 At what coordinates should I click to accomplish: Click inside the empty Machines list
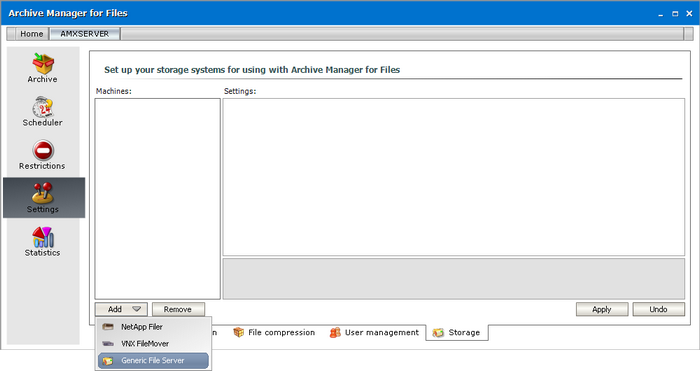(158, 199)
